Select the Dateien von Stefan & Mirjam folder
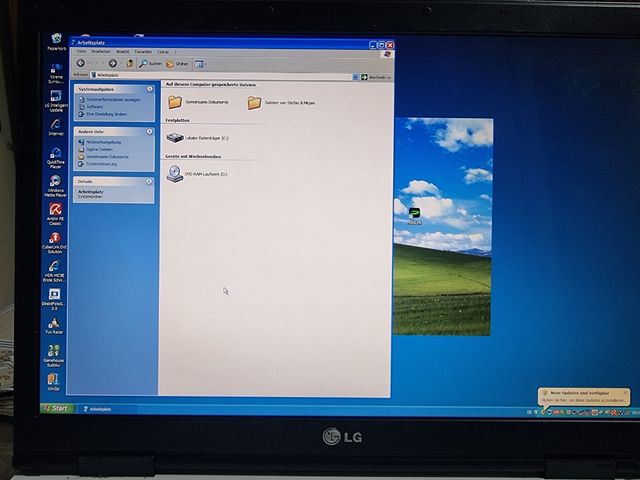Viewport: 640px width, 480px height. coord(282,103)
